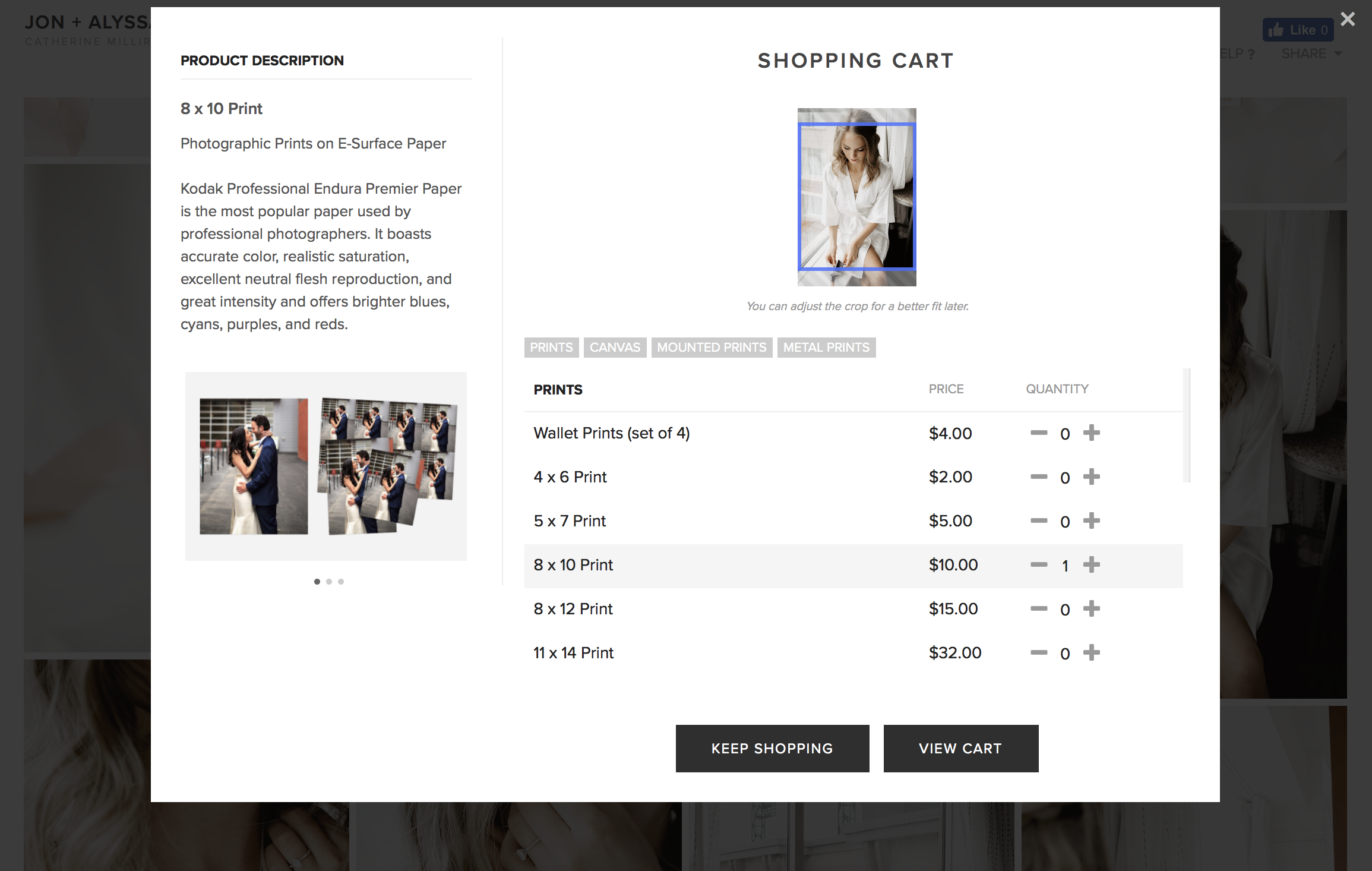Select the Wallet Prints (set of 4) row
This screenshot has width=1372, height=871.
(853, 433)
